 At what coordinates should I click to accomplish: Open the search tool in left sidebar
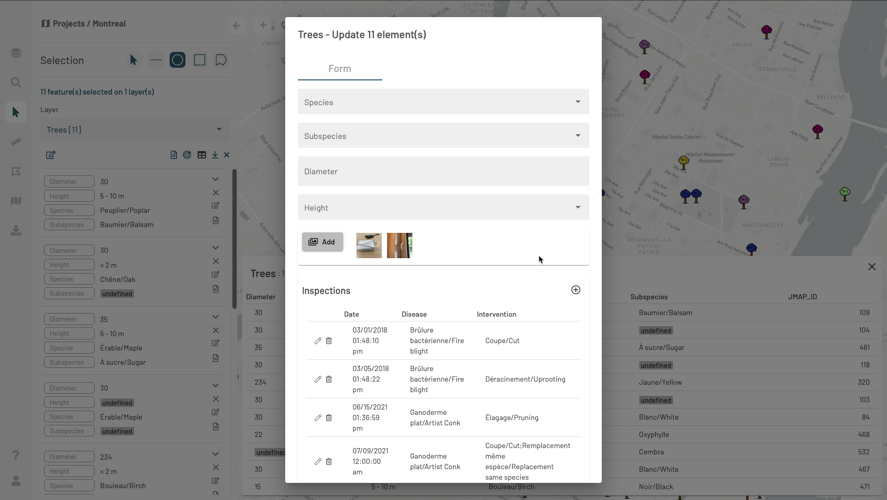16,83
